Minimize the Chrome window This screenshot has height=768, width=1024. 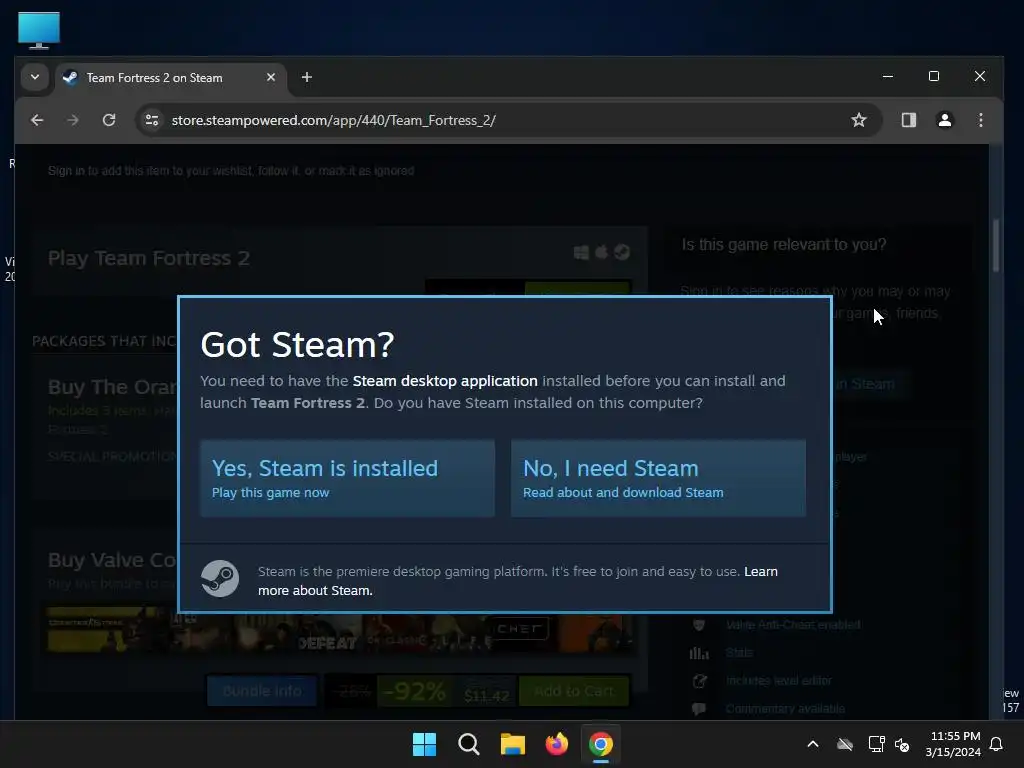(888, 76)
